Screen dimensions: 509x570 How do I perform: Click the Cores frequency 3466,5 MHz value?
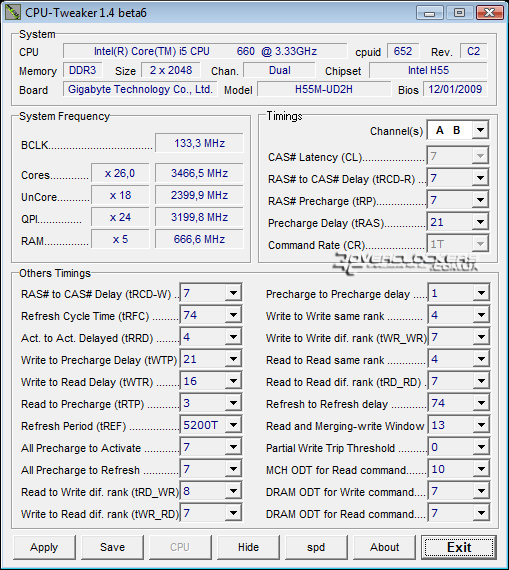click(x=199, y=173)
